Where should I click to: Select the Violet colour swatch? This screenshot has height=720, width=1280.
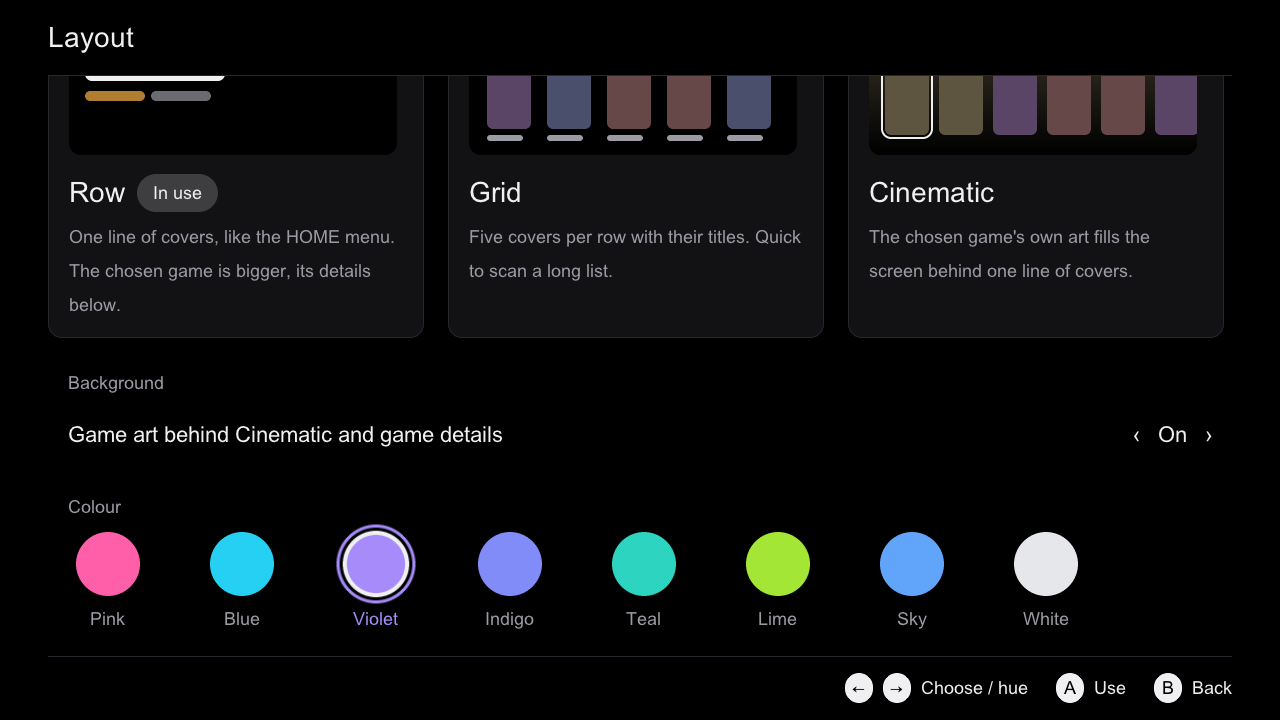point(376,564)
